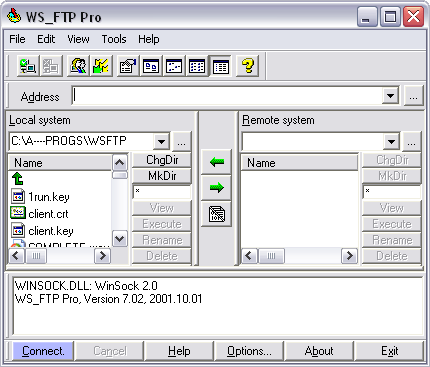The image size is (430, 367).
Task: Click the green left transfer arrow
Action: (217, 162)
